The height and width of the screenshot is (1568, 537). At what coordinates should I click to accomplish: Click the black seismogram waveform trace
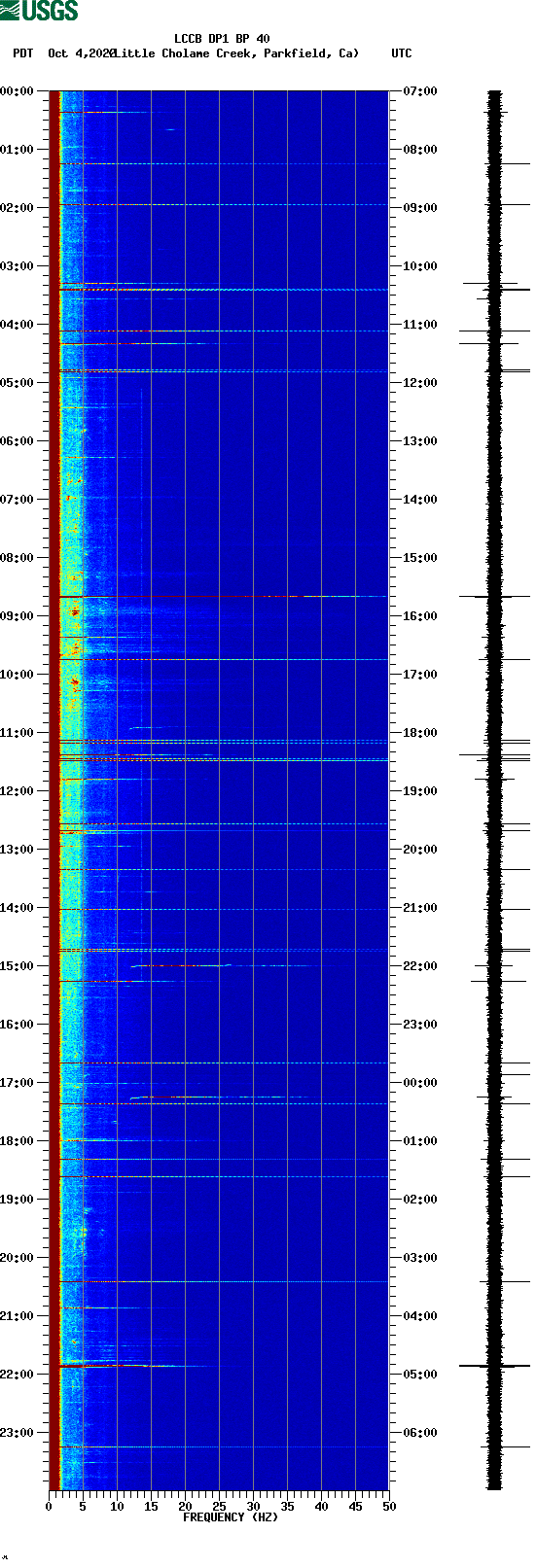(x=494, y=790)
